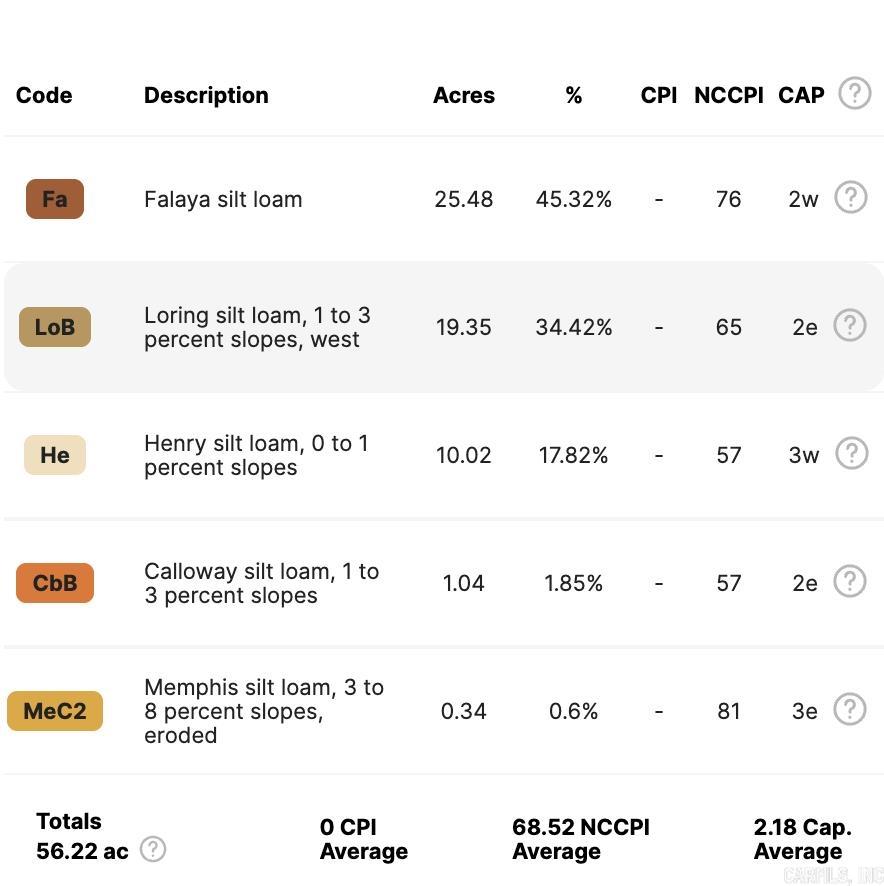Click help icon on Loring silt loam row
This screenshot has width=884, height=886.
[850, 325]
